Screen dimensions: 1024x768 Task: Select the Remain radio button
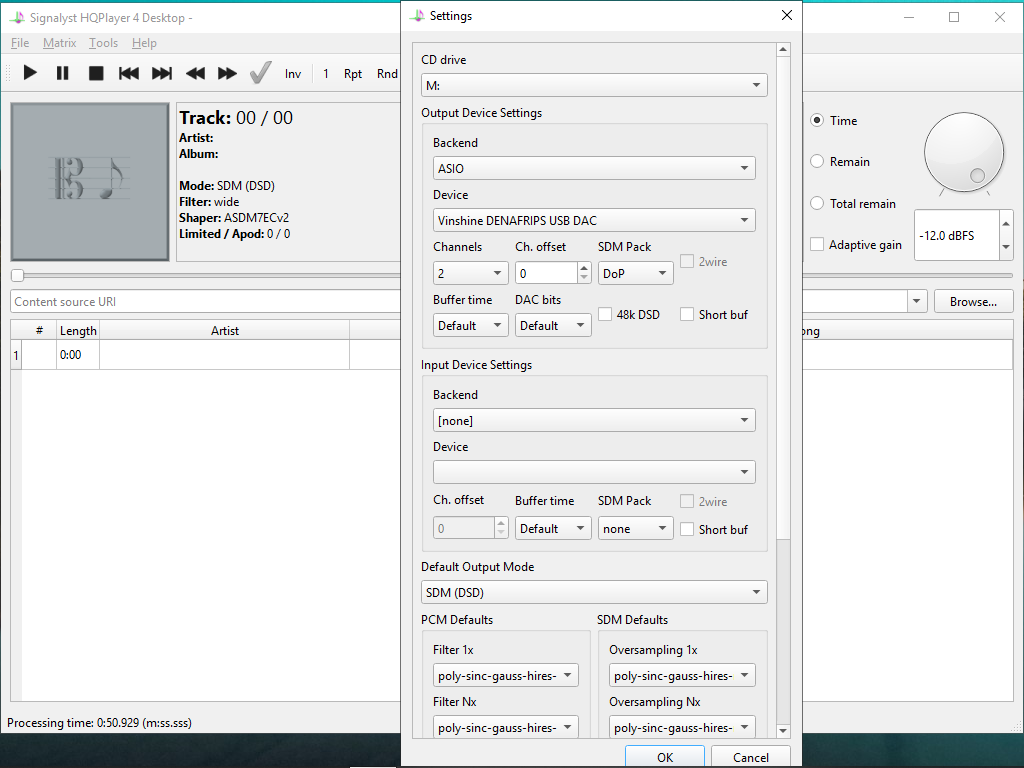click(817, 162)
